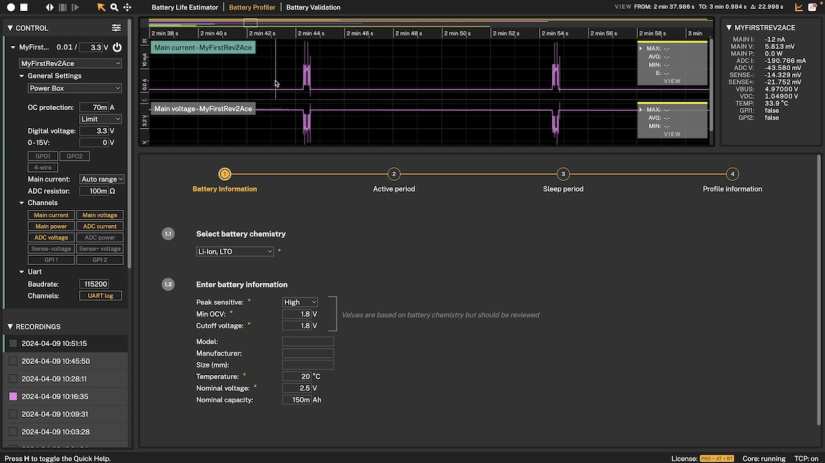The width and height of the screenshot is (825, 463).
Task: Click the GPO2 button
Action: (x=75, y=156)
